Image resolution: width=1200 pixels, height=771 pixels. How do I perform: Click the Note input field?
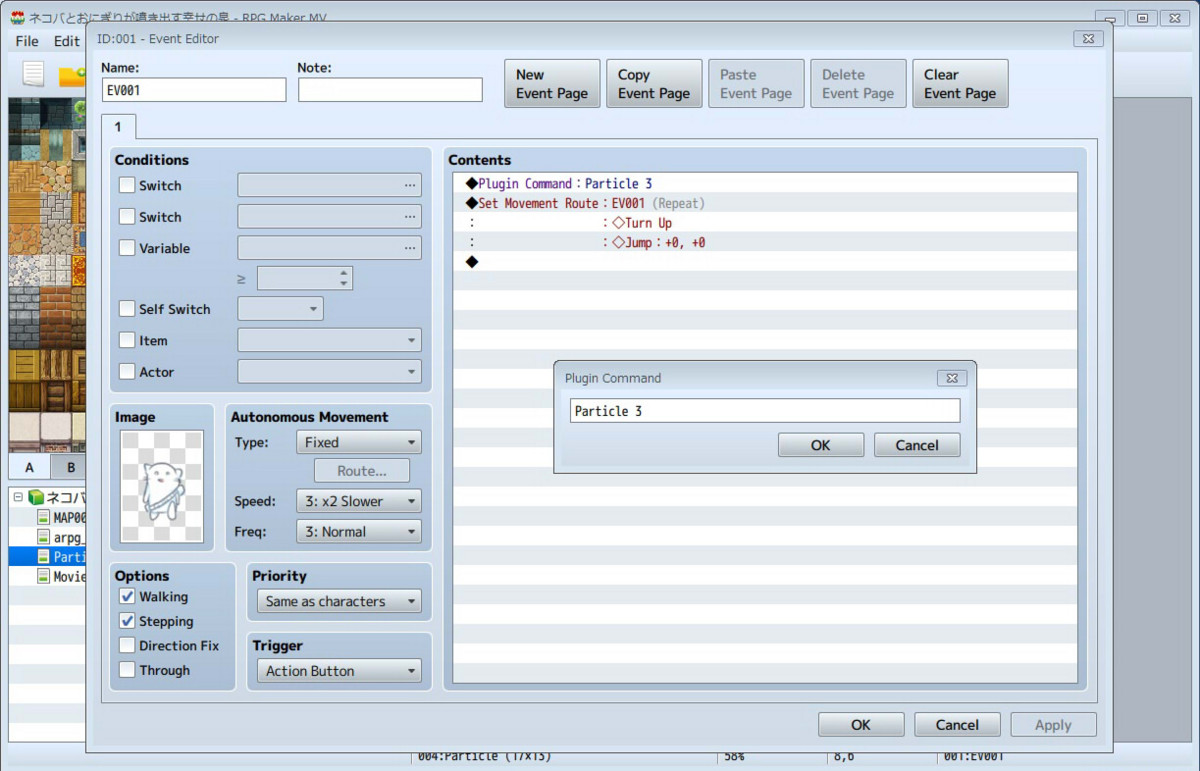390,89
